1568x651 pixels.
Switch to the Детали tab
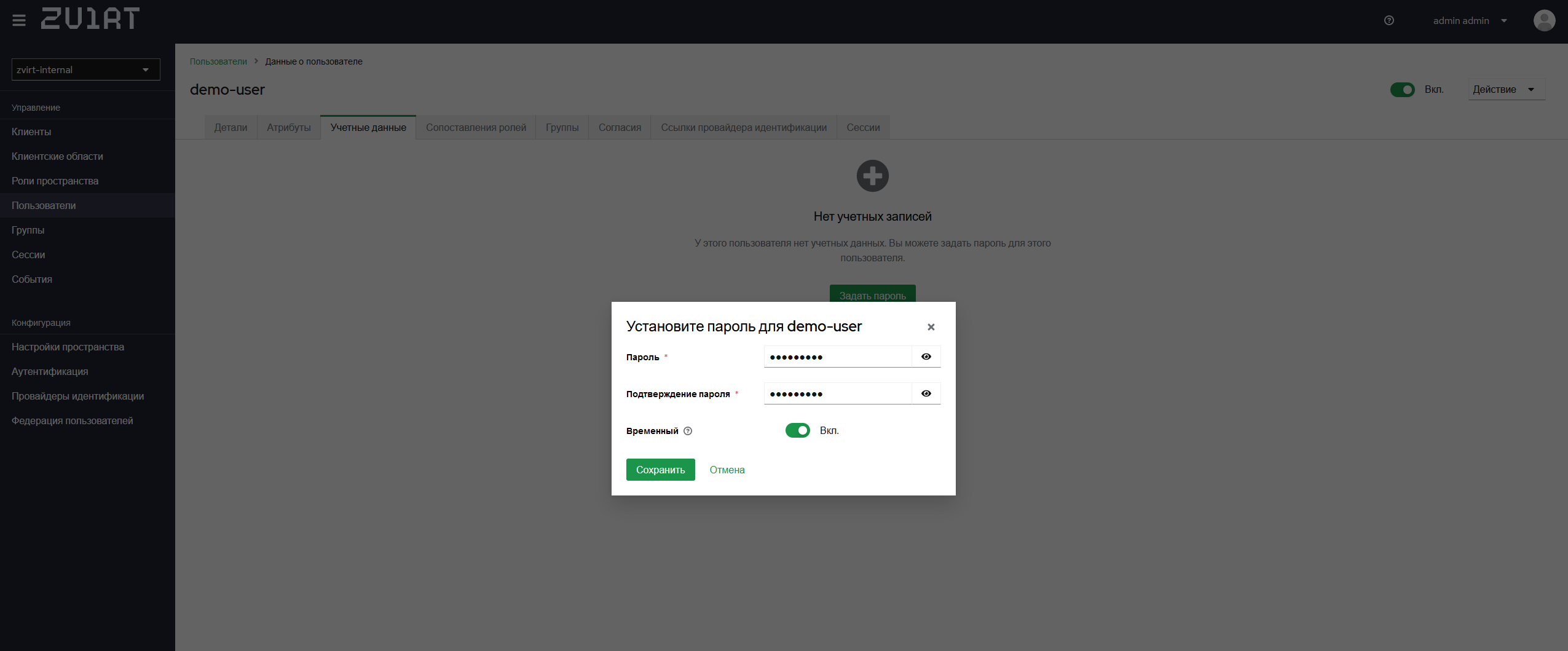point(230,127)
